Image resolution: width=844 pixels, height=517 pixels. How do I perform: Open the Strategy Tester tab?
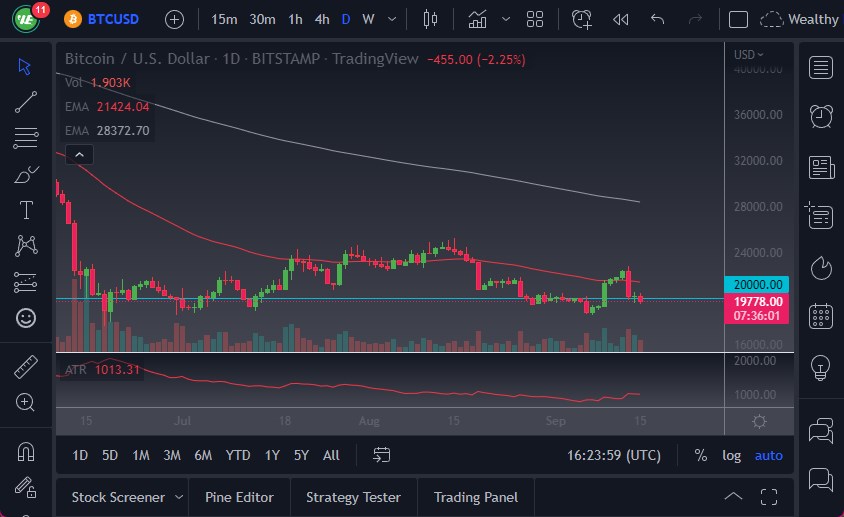coord(353,497)
